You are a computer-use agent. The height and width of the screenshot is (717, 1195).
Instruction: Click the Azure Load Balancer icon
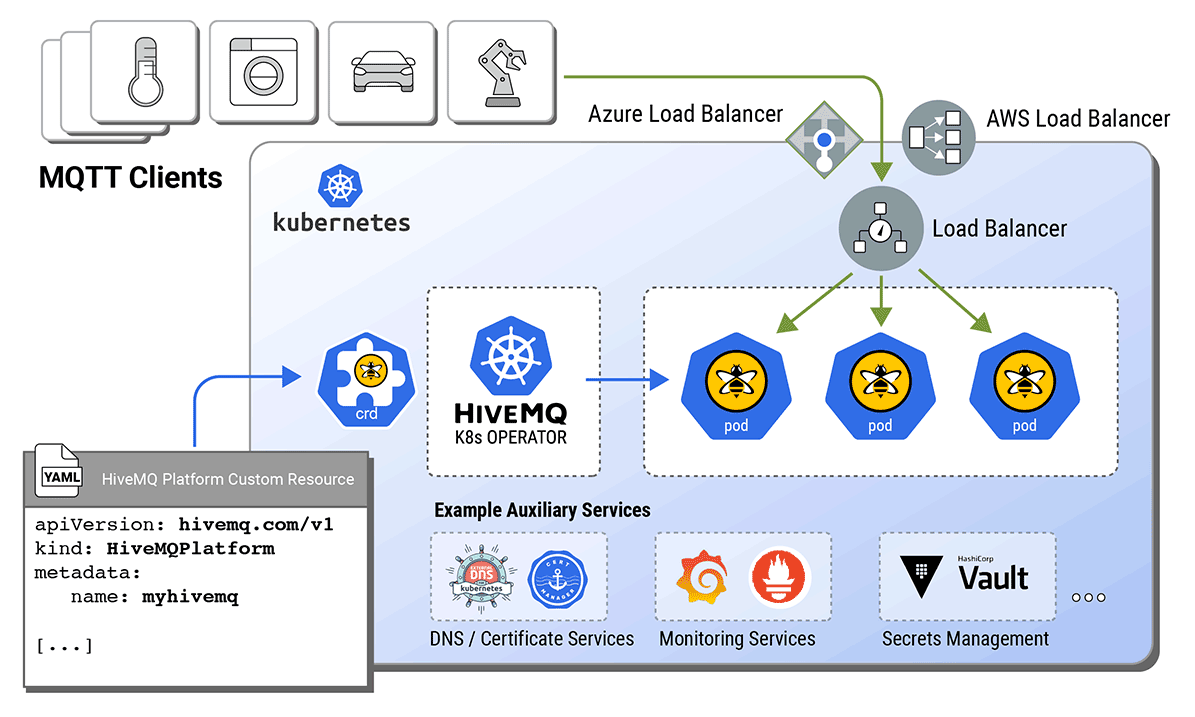[x=824, y=139]
